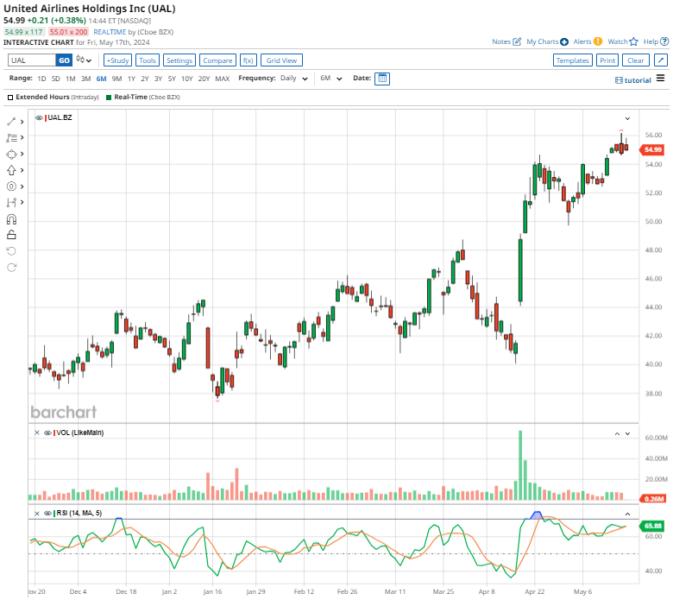Click the Alerts bell icon
Viewport: 673px width, 600px height.
point(597,42)
